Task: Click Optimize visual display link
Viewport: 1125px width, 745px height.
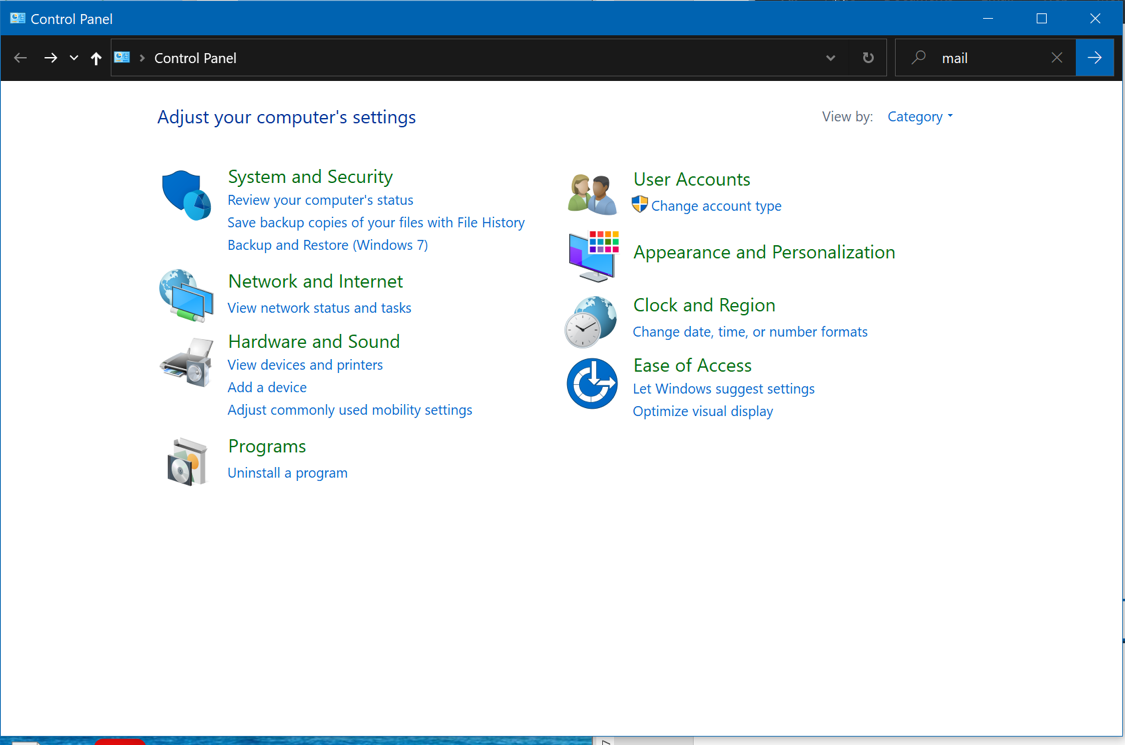Action: pyautogui.click(x=702, y=411)
